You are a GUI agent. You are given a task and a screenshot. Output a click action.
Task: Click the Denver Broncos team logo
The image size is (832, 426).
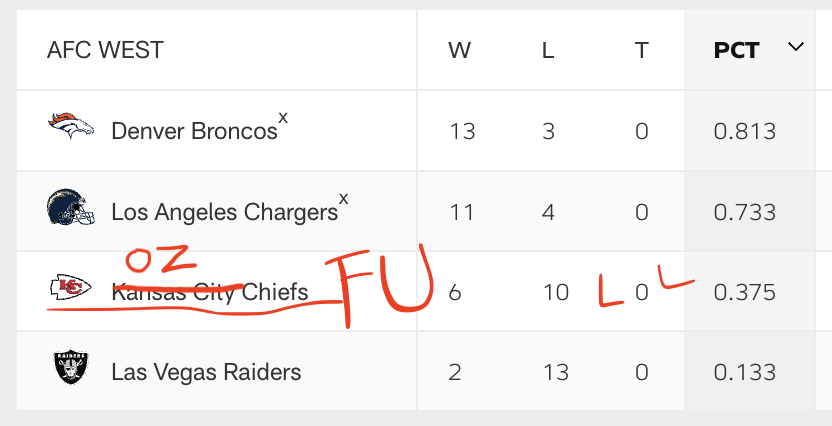click(x=71, y=126)
